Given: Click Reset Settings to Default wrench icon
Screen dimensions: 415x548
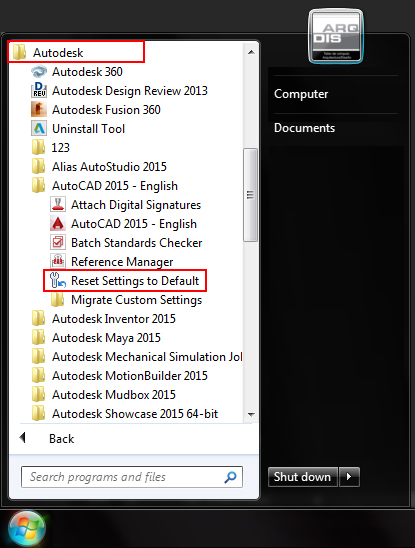Looking at the screenshot, I should 58,281.
